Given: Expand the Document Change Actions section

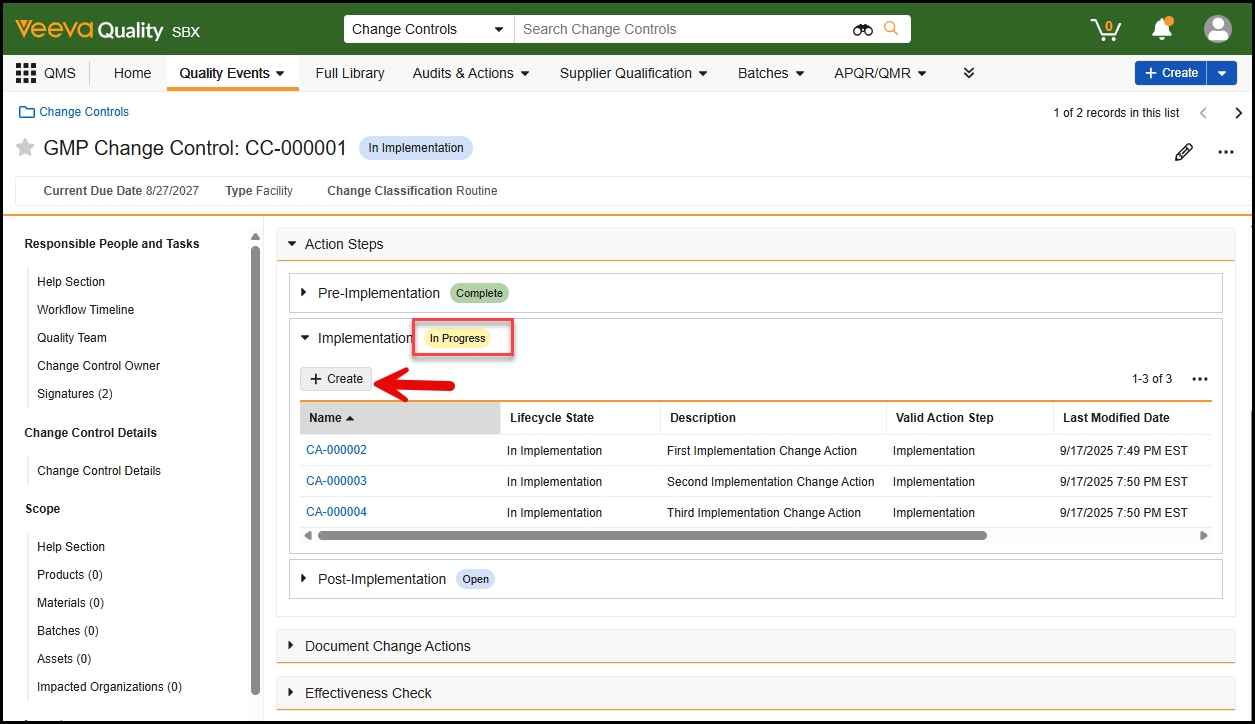Looking at the screenshot, I should coord(292,646).
